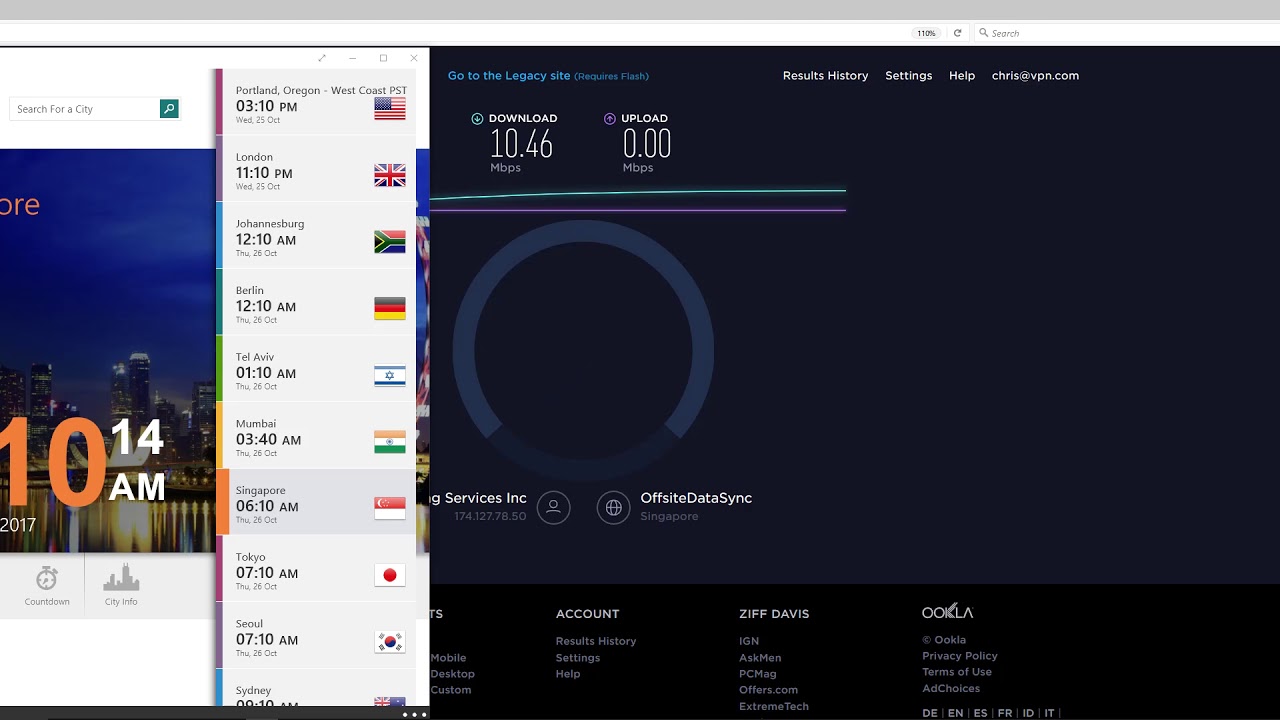The height and width of the screenshot is (720, 1280).
Task: Click the United States flag icon
Action: pyautogui.click(x=390, y=108)
